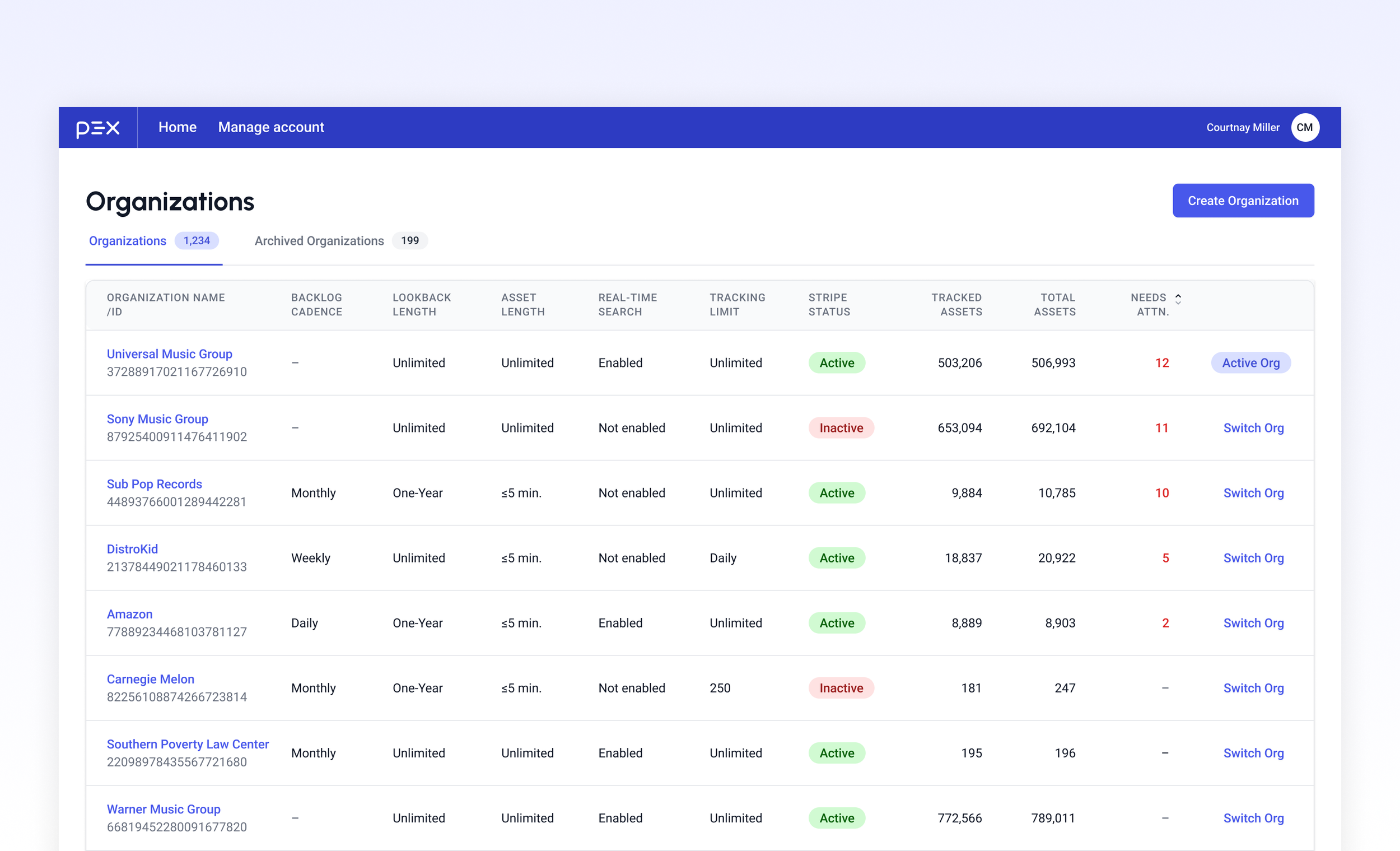Screen dimensions: 1400x851
Task: Open the Carnegie Melon organization link
Action: 150,679
